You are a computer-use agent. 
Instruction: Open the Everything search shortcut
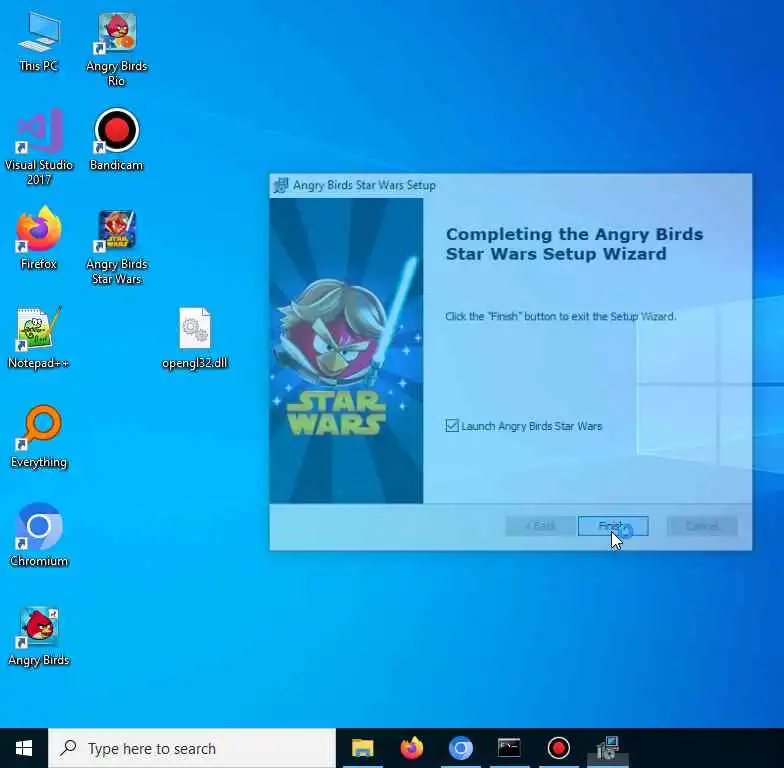coord(38,436)
